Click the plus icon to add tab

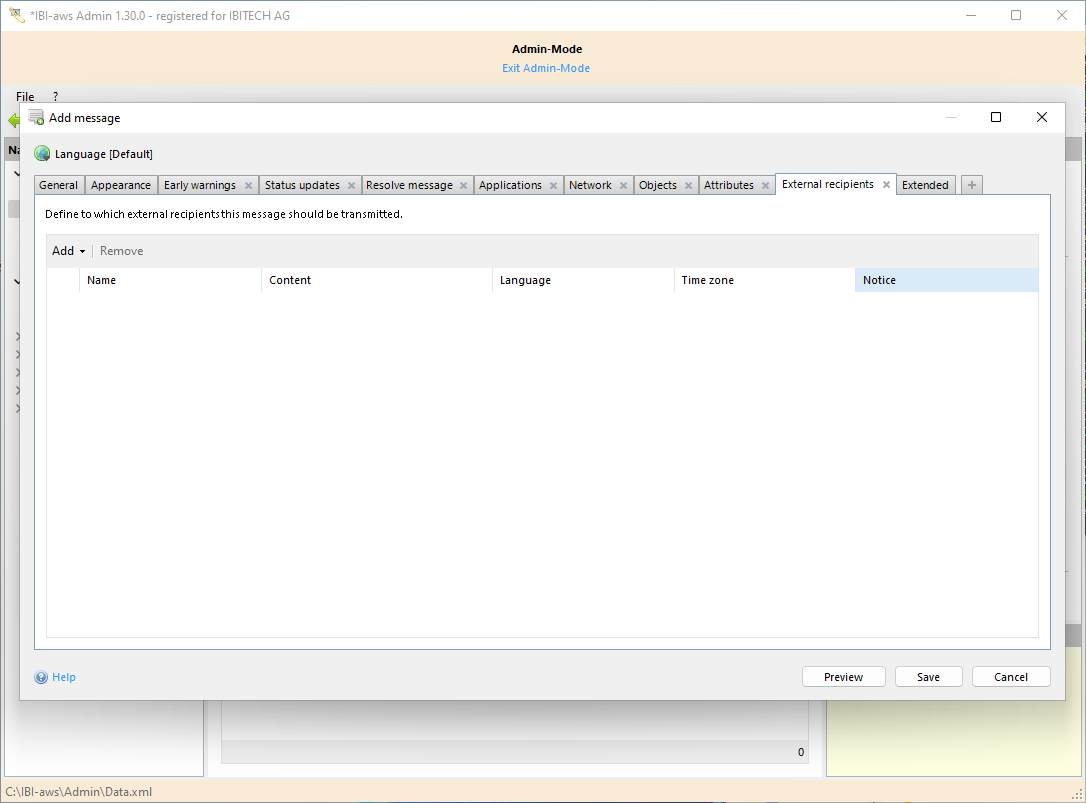tap(972, 185)
